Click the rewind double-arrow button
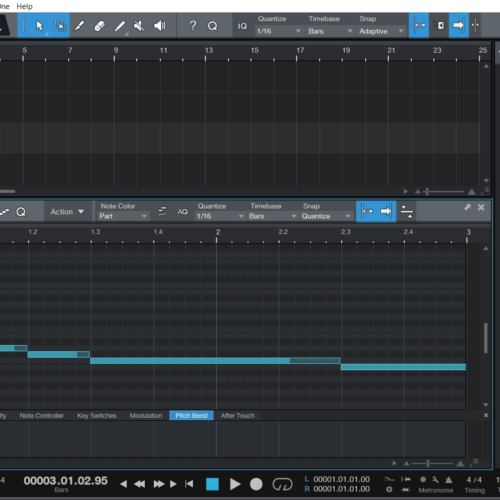The height and width of the screenshot is (500, 500). click(140, 484)
